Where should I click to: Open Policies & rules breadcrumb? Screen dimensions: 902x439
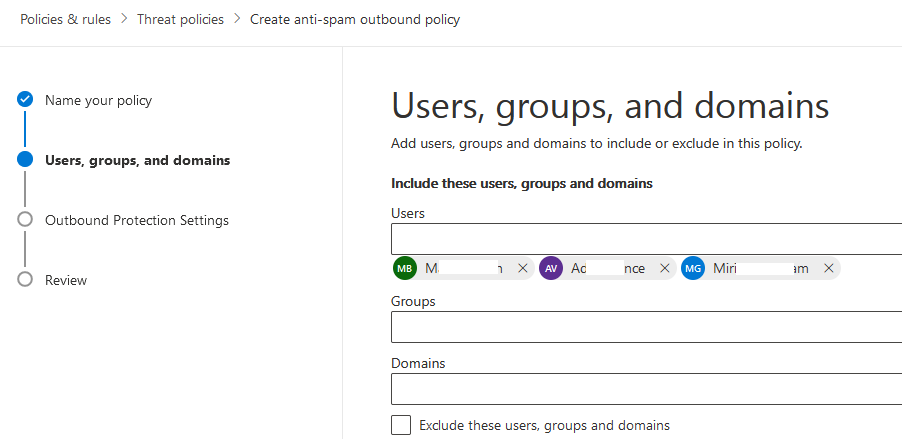click(x=66, y=19)
